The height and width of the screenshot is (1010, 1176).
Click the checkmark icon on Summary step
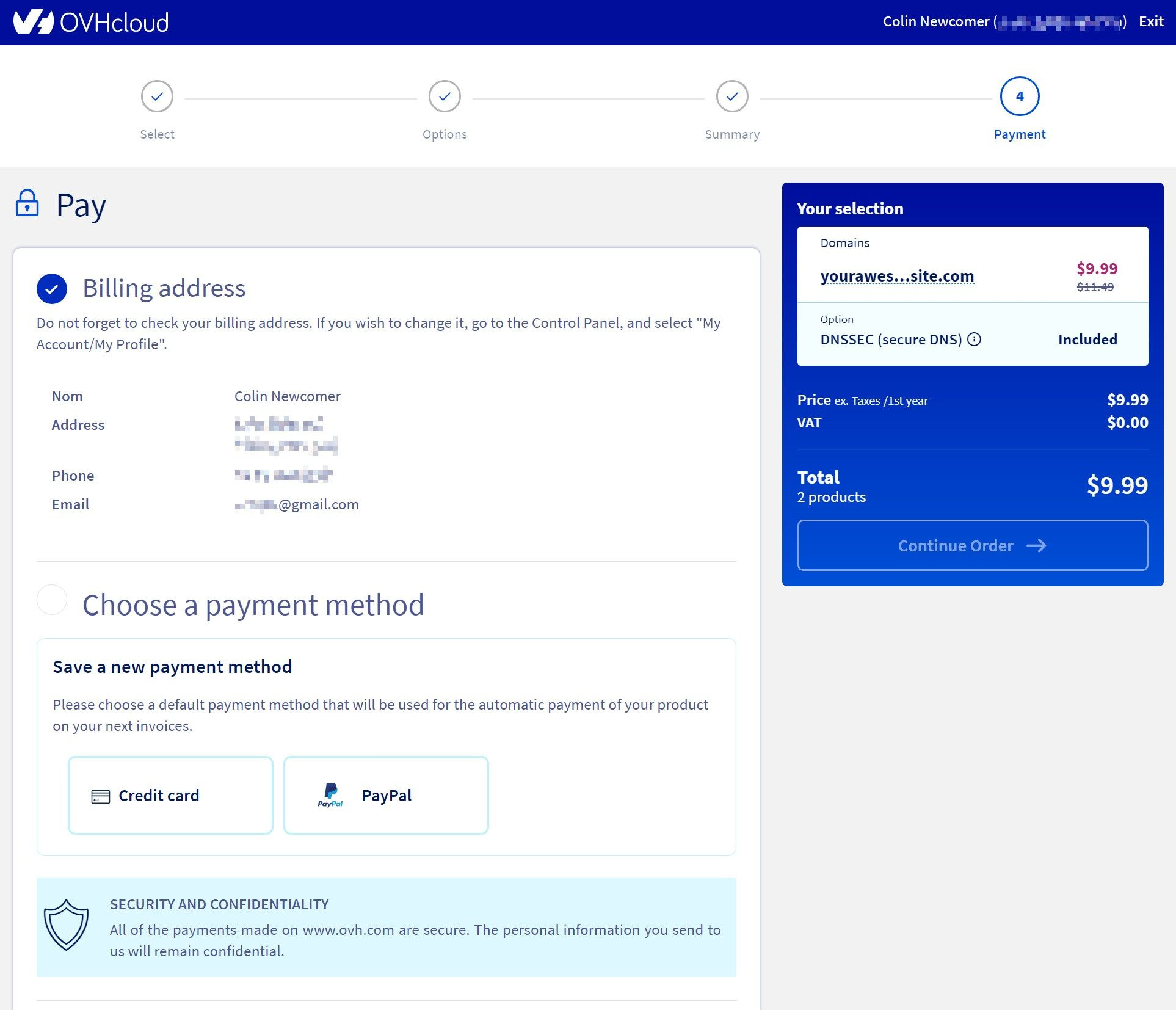tap(732, 96)
